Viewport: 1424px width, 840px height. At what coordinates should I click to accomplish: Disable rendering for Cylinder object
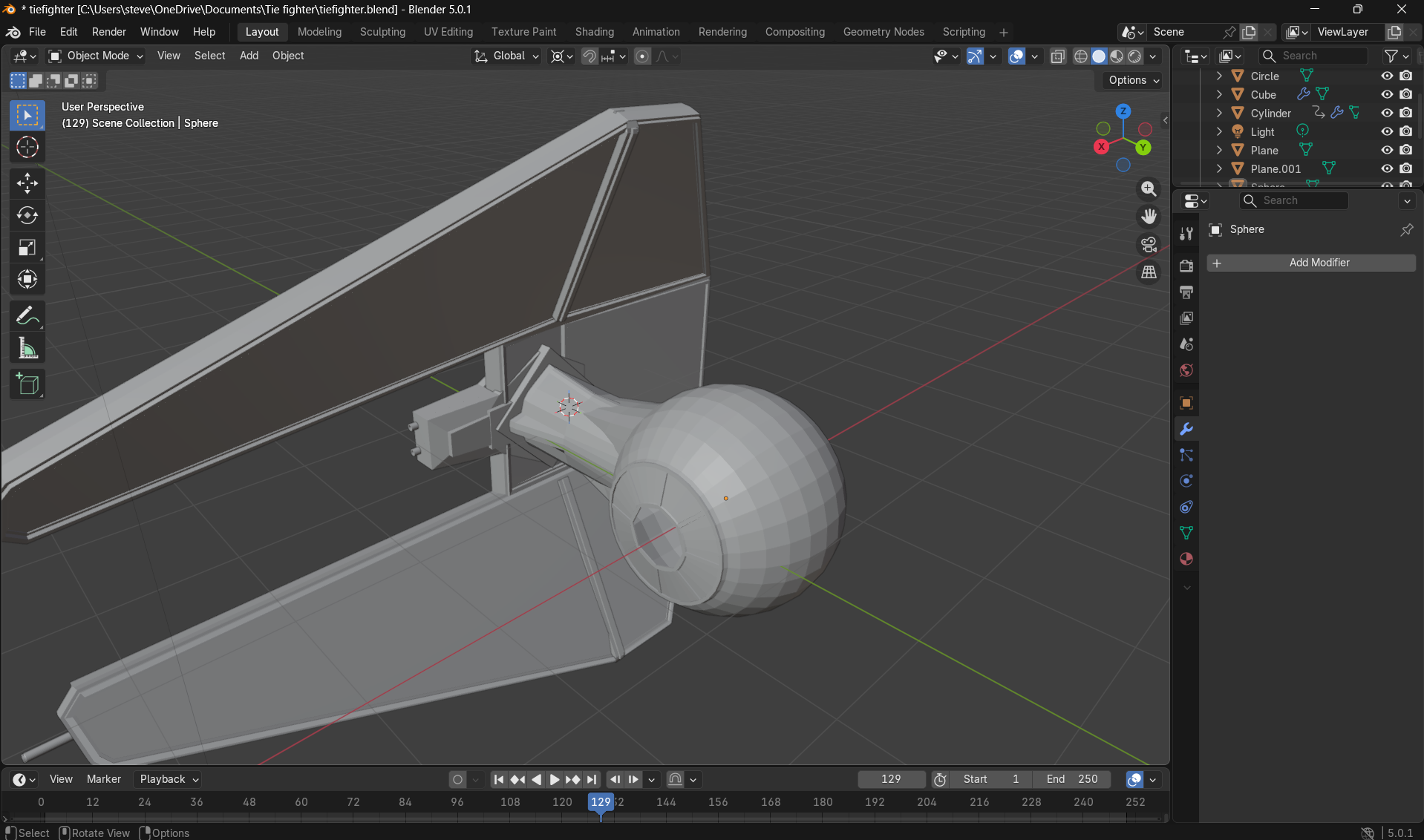pos(1406,113)
